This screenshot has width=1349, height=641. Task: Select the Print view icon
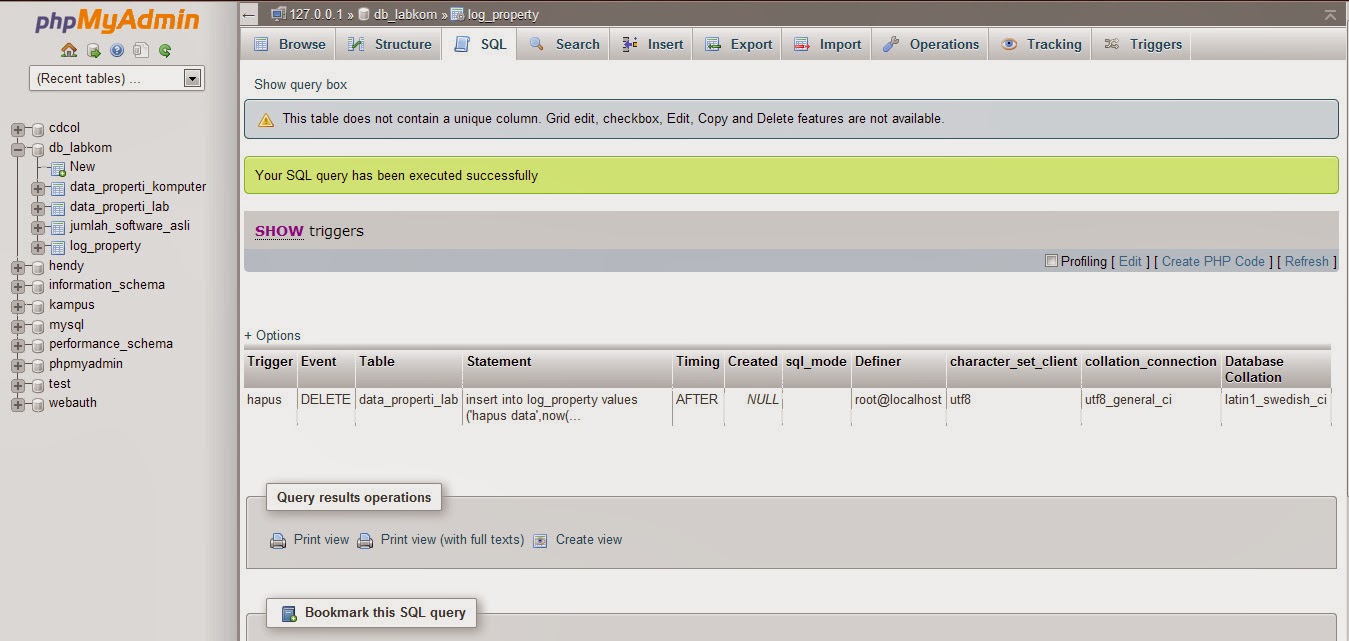pos(277,540)
